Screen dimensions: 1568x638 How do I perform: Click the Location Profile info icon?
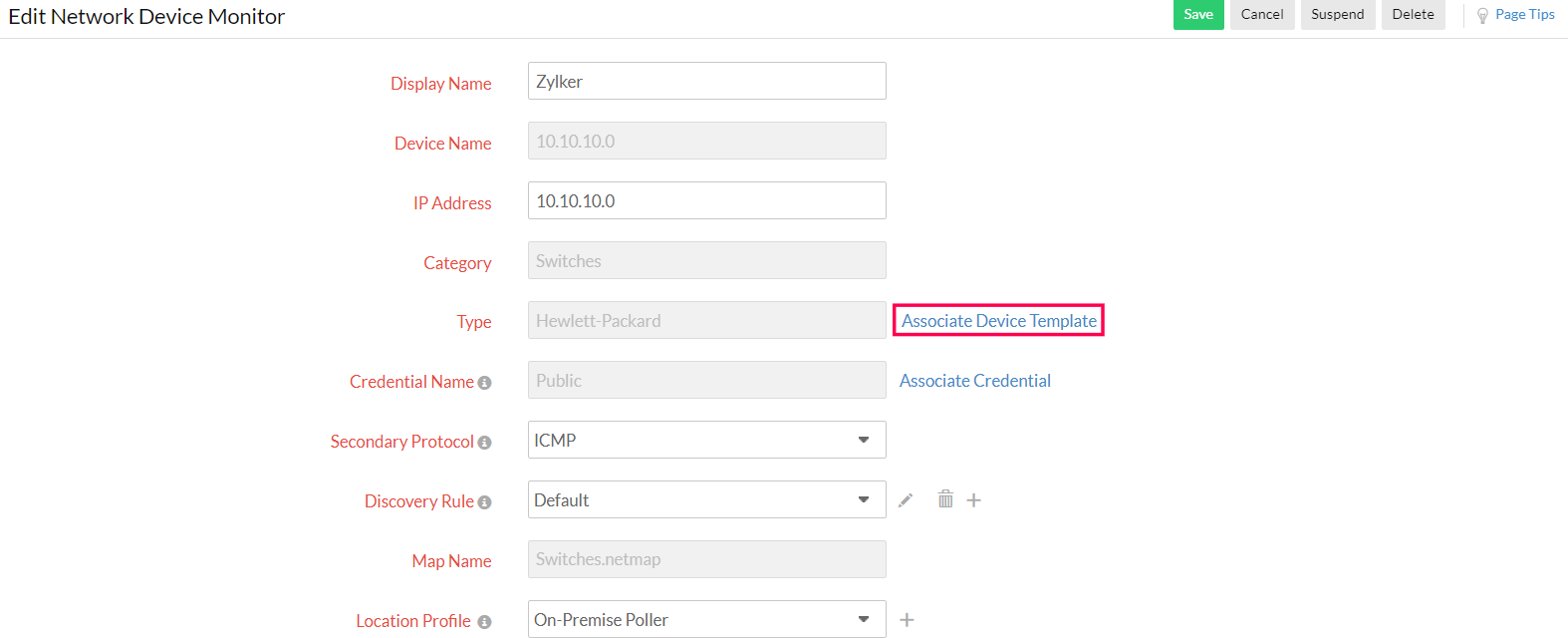tap(485, 621)
